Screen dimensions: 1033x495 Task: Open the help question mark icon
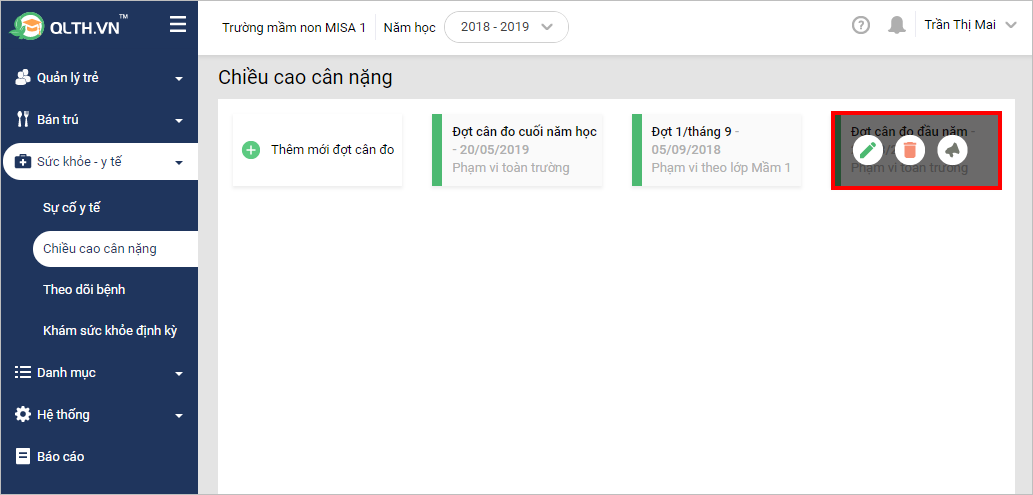861,25
